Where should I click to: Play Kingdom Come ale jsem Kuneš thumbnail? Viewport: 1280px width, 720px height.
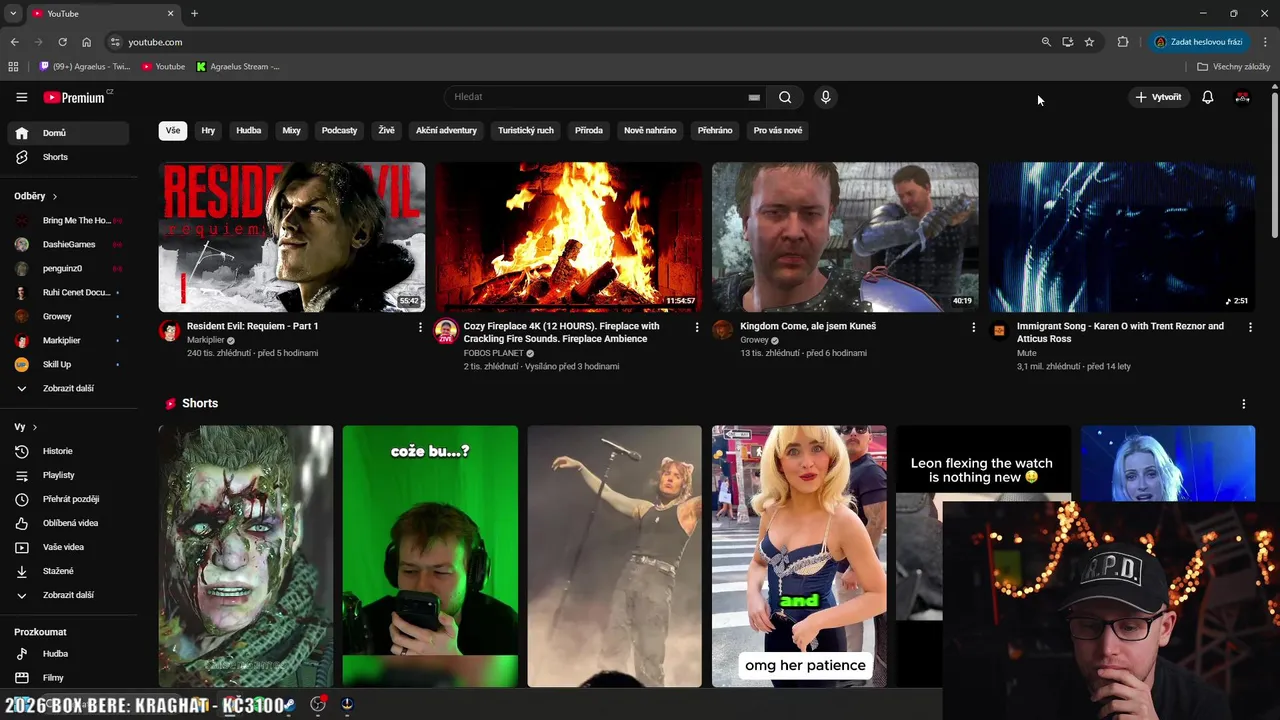tap(845, 237)
